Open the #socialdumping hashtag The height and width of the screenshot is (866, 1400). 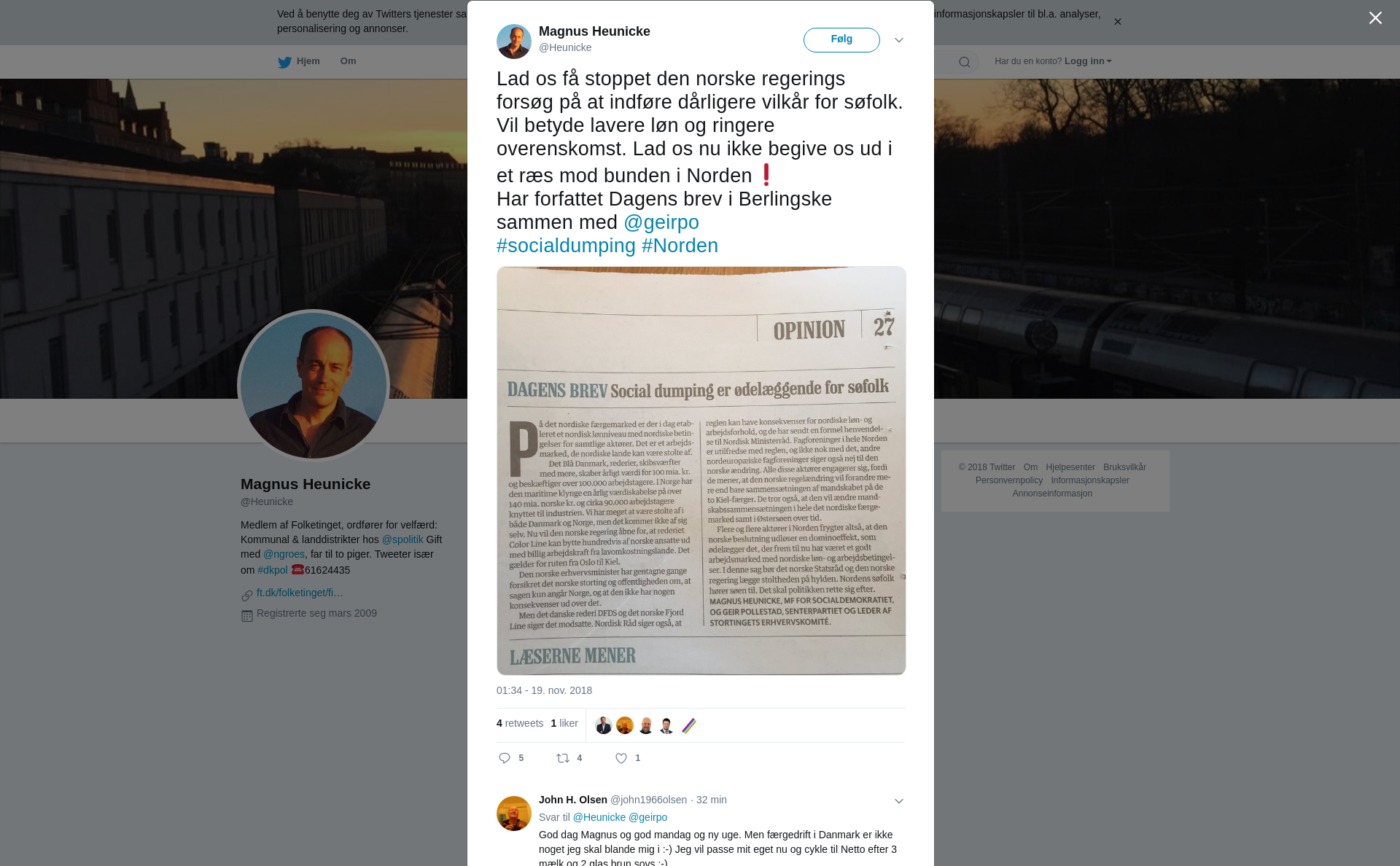[566, 246]
